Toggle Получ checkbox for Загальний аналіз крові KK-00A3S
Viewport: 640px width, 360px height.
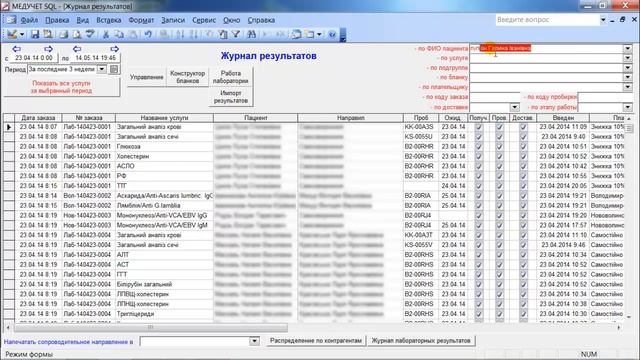479,127
